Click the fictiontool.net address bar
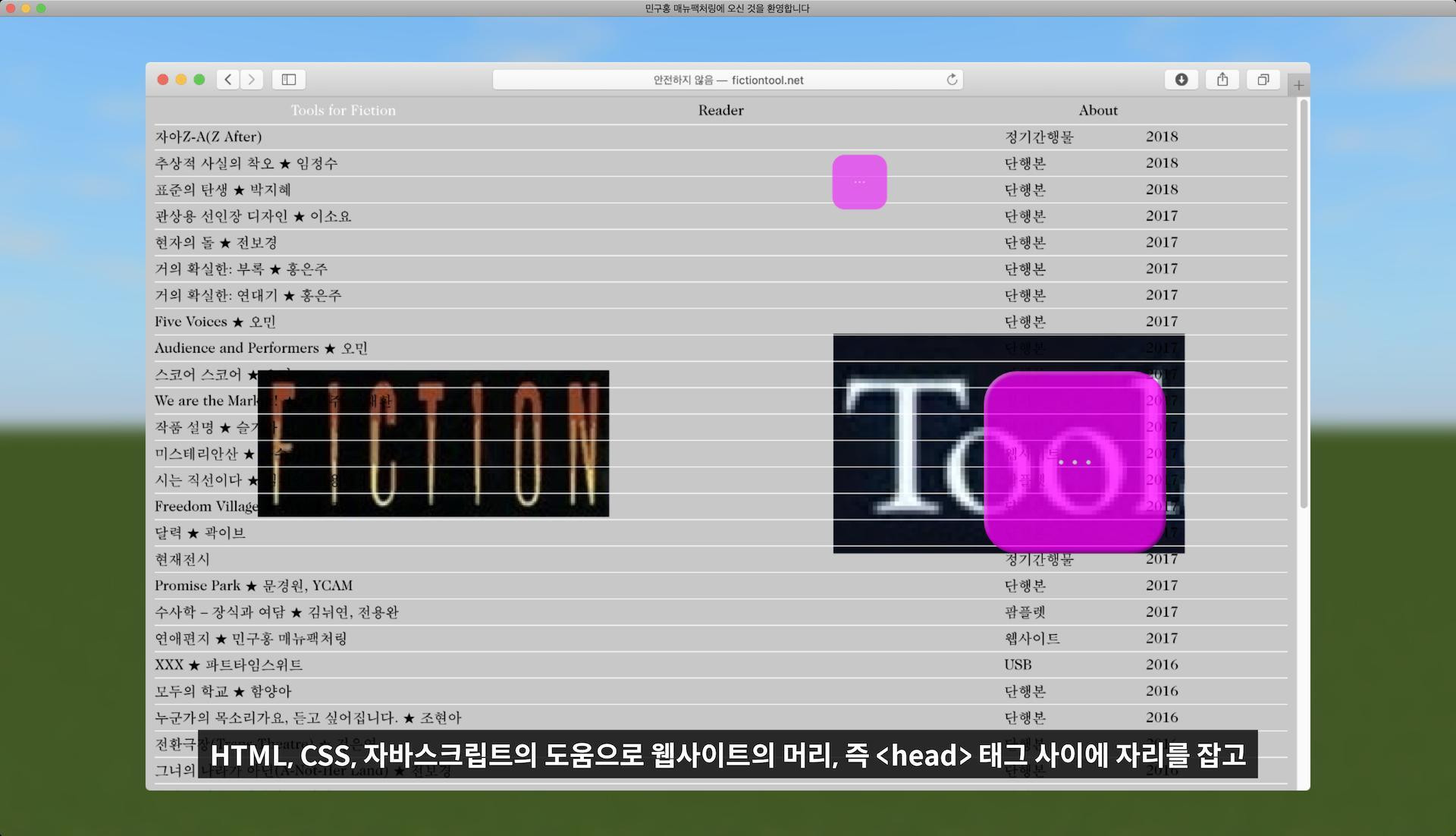 [728, 80]
